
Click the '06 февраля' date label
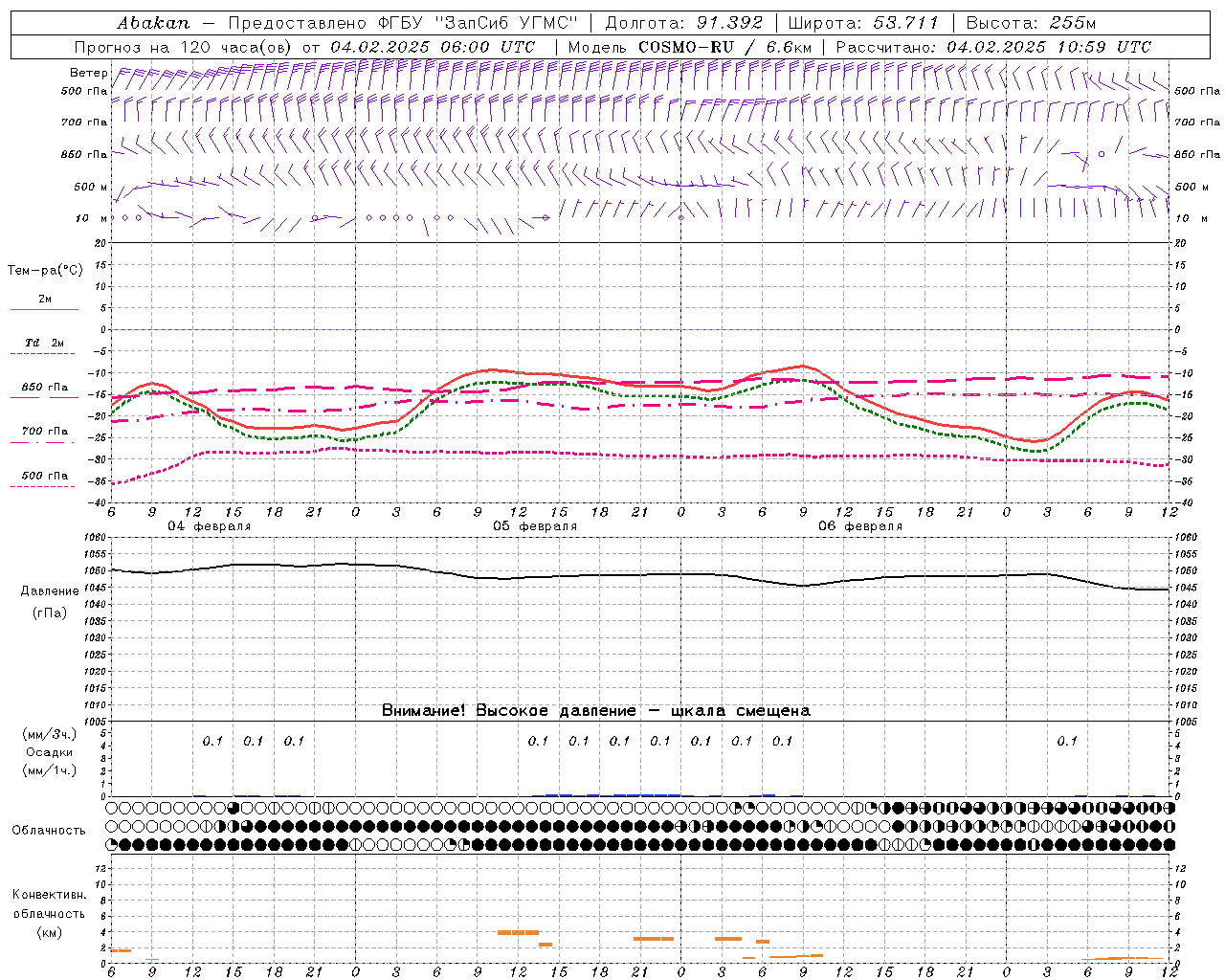[x=860, y=526]
